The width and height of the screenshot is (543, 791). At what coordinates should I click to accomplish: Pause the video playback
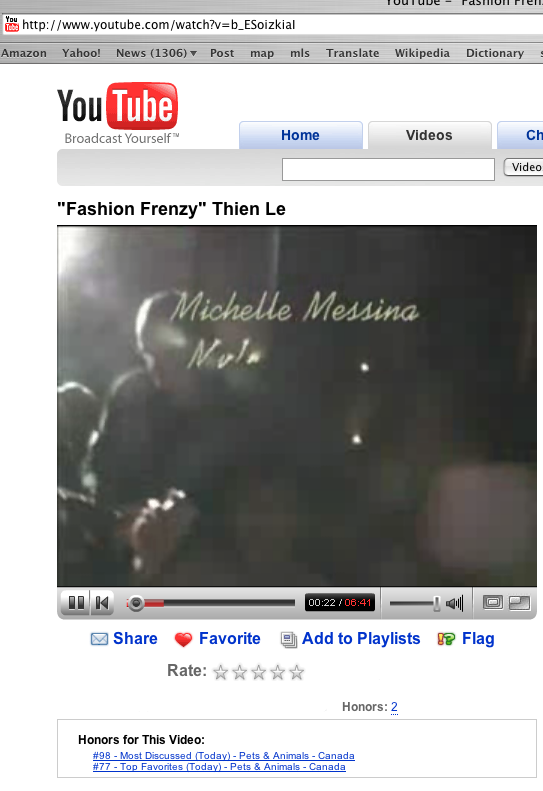pyautogui.click(x=76, y=602)
